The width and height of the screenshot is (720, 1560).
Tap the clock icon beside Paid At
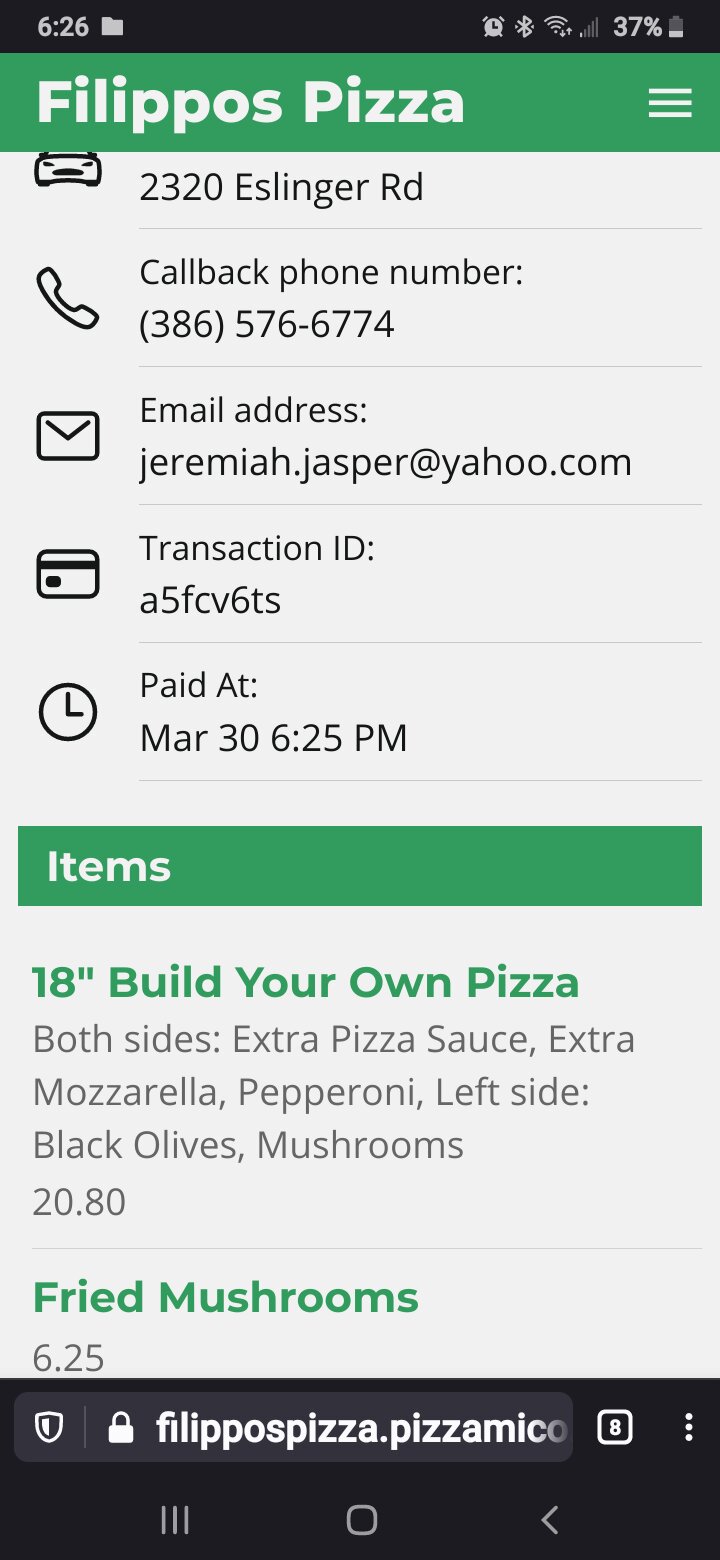click(x=68, y=712)
